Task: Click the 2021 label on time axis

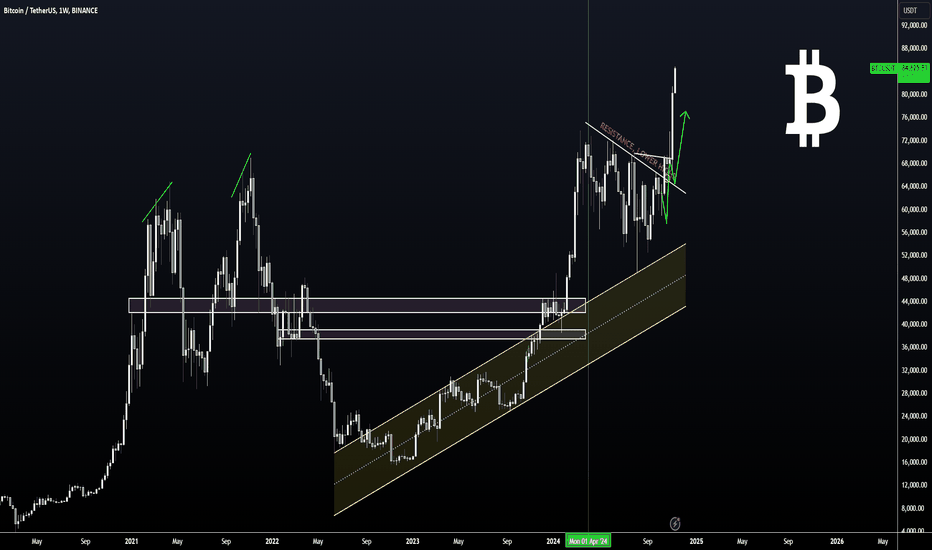Action: point(131,542)
